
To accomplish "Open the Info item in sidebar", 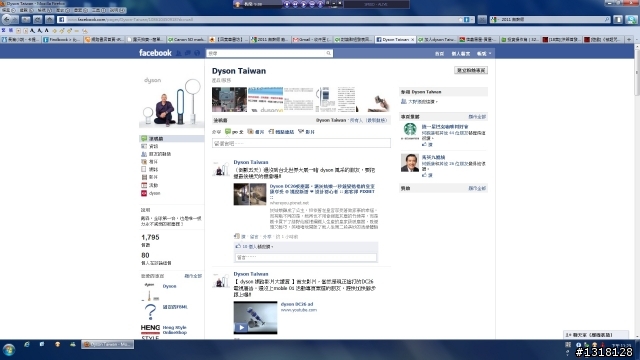I will 149,146.
